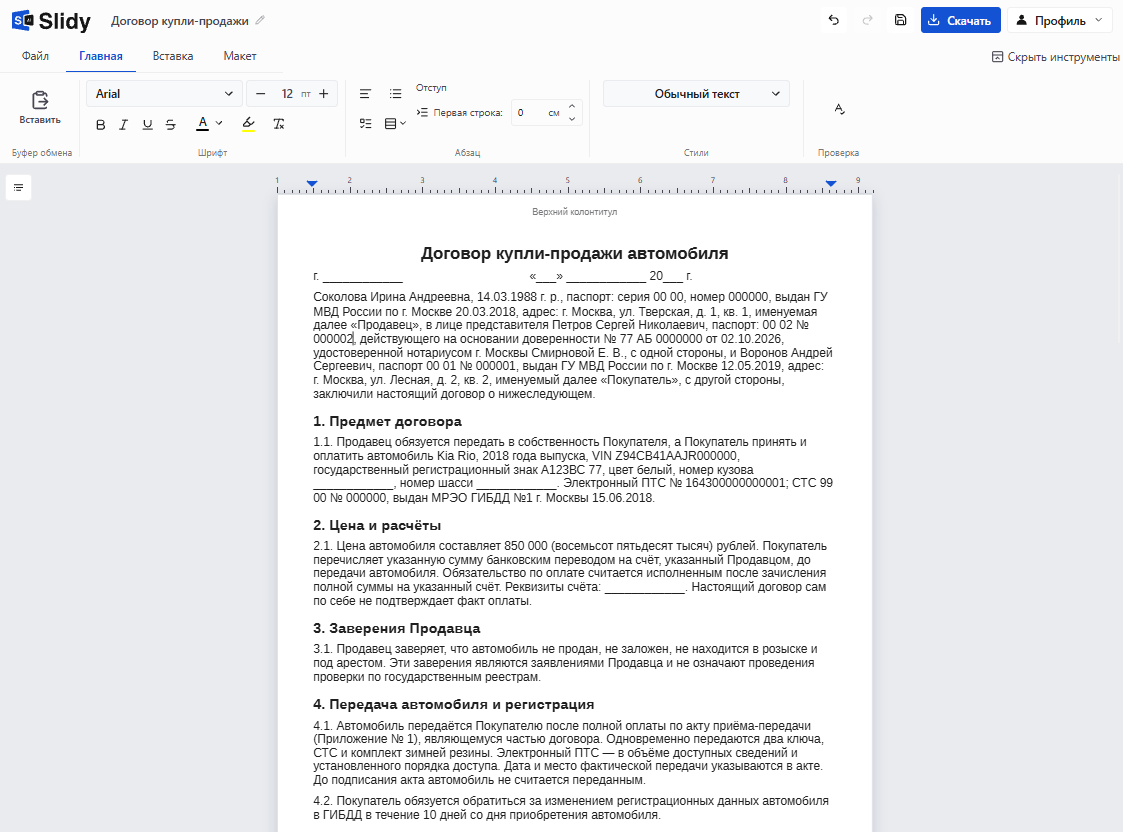Image resolution: width=1123 pixels, height=832 pixels.
Task: Click heading 4. Передача автомобиля и регистрация
Action: tap(453, 705)
